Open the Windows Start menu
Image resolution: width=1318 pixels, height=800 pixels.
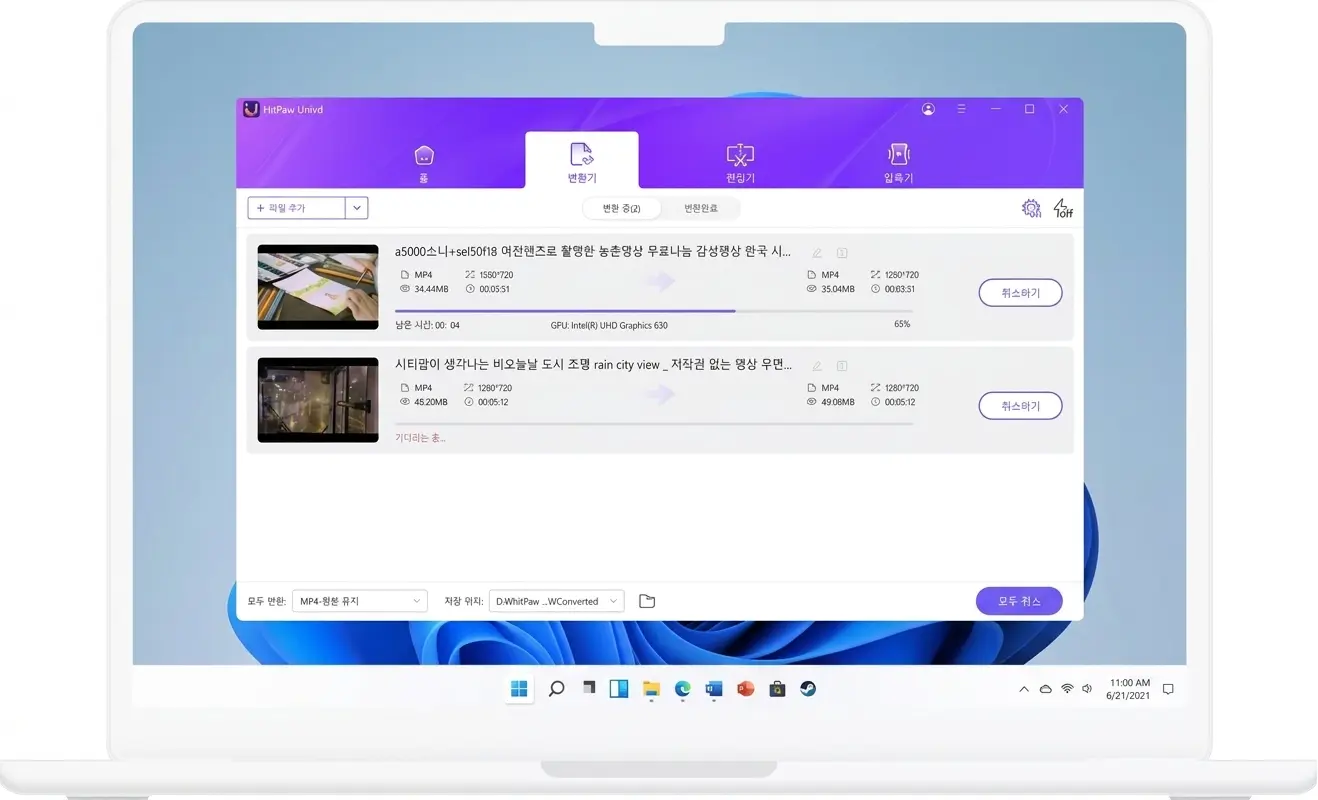[x=519, y=689]
